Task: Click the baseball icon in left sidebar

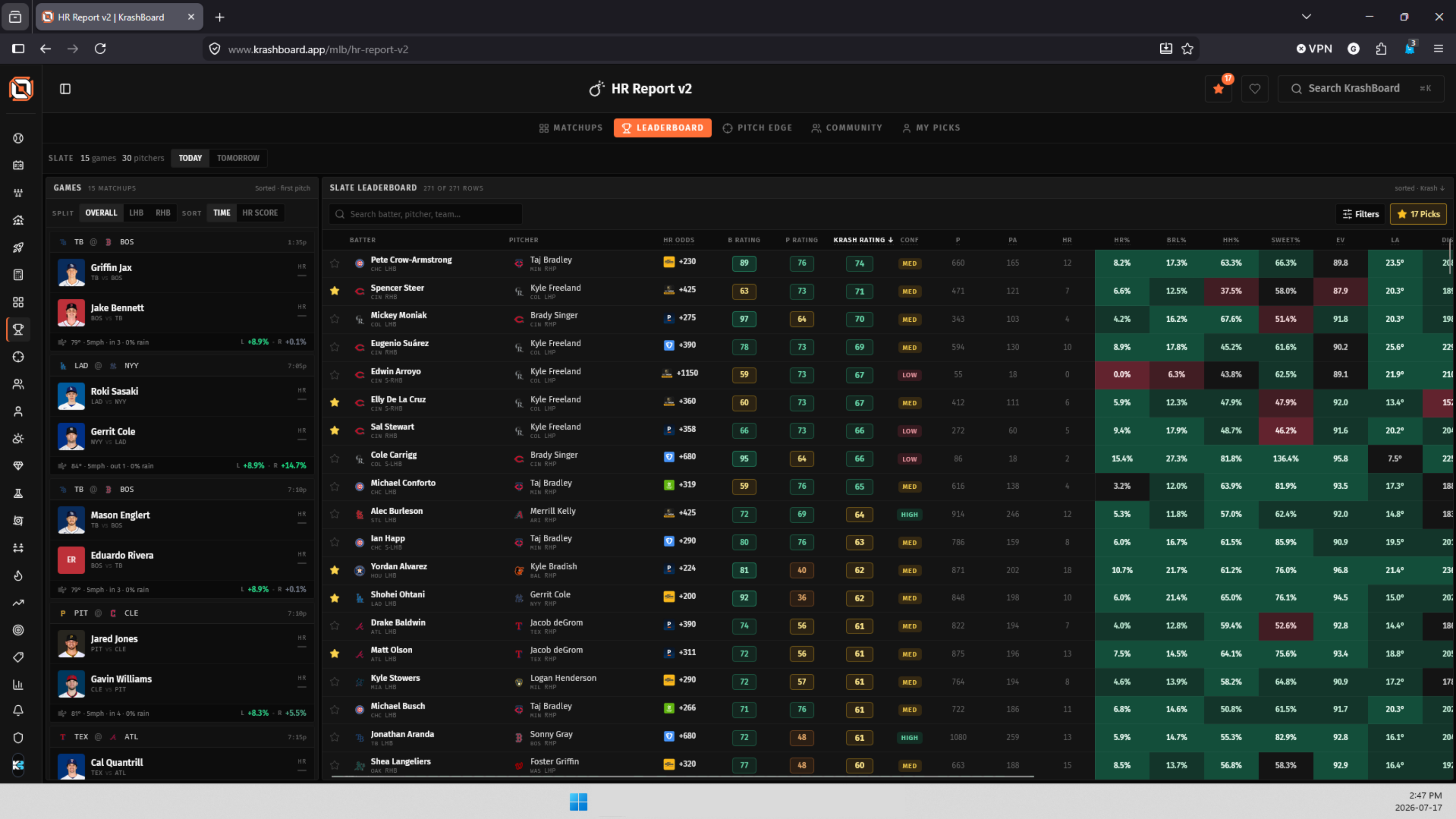Action: [18, 138]
